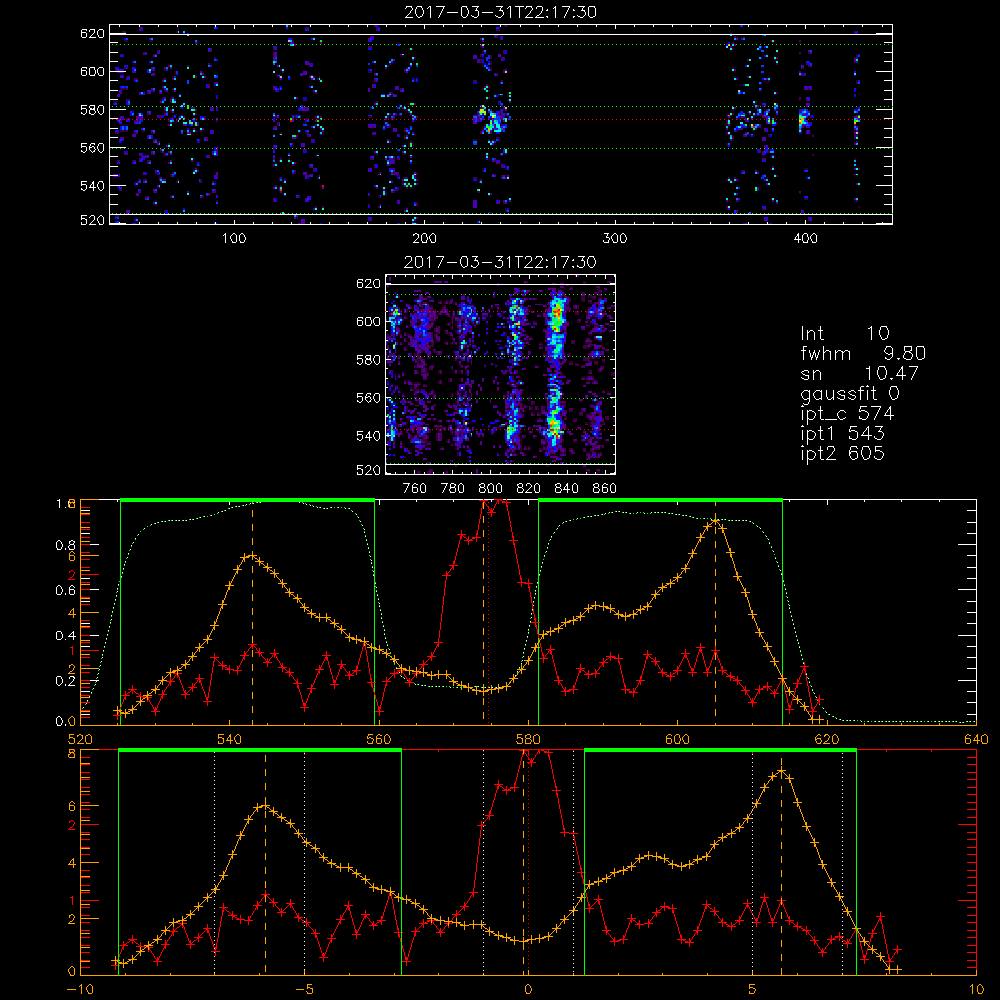Click the middle spectrogram title 2017-03-31T22:17:30
Image resolution: width=1000 pixels, height=1000 pixels.
pos(500,262)
